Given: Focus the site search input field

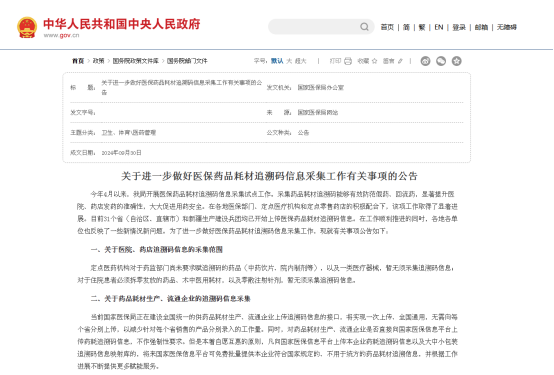Looking at the screenshot, I should coord(321,27).
